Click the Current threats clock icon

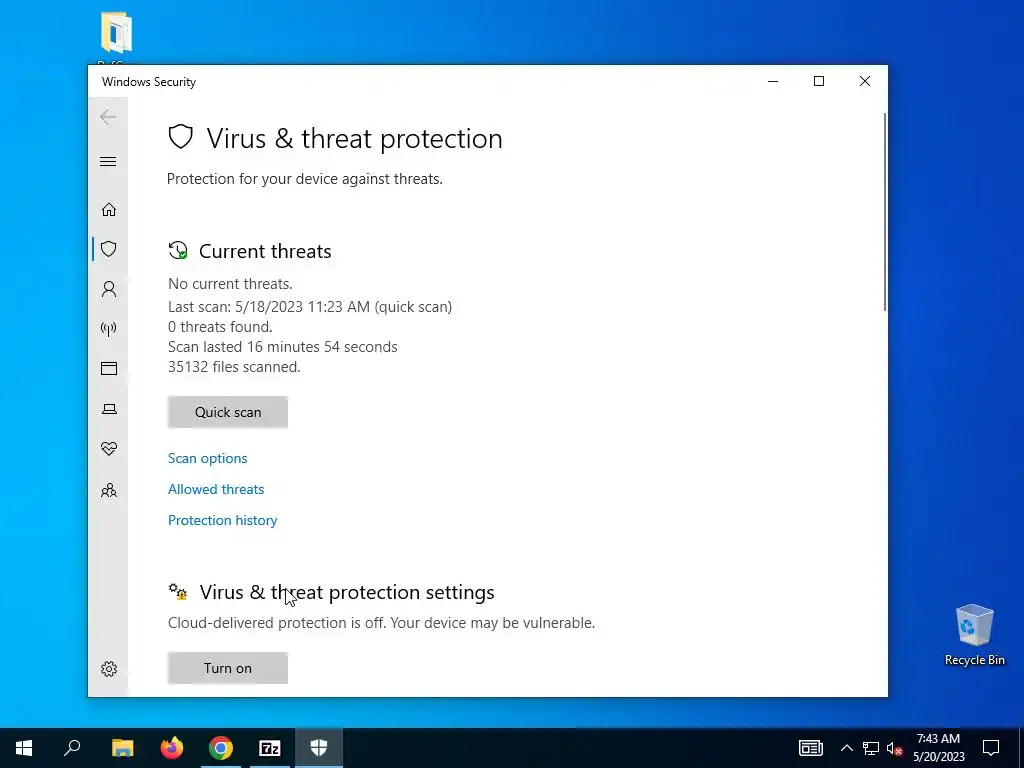[178, 251]
